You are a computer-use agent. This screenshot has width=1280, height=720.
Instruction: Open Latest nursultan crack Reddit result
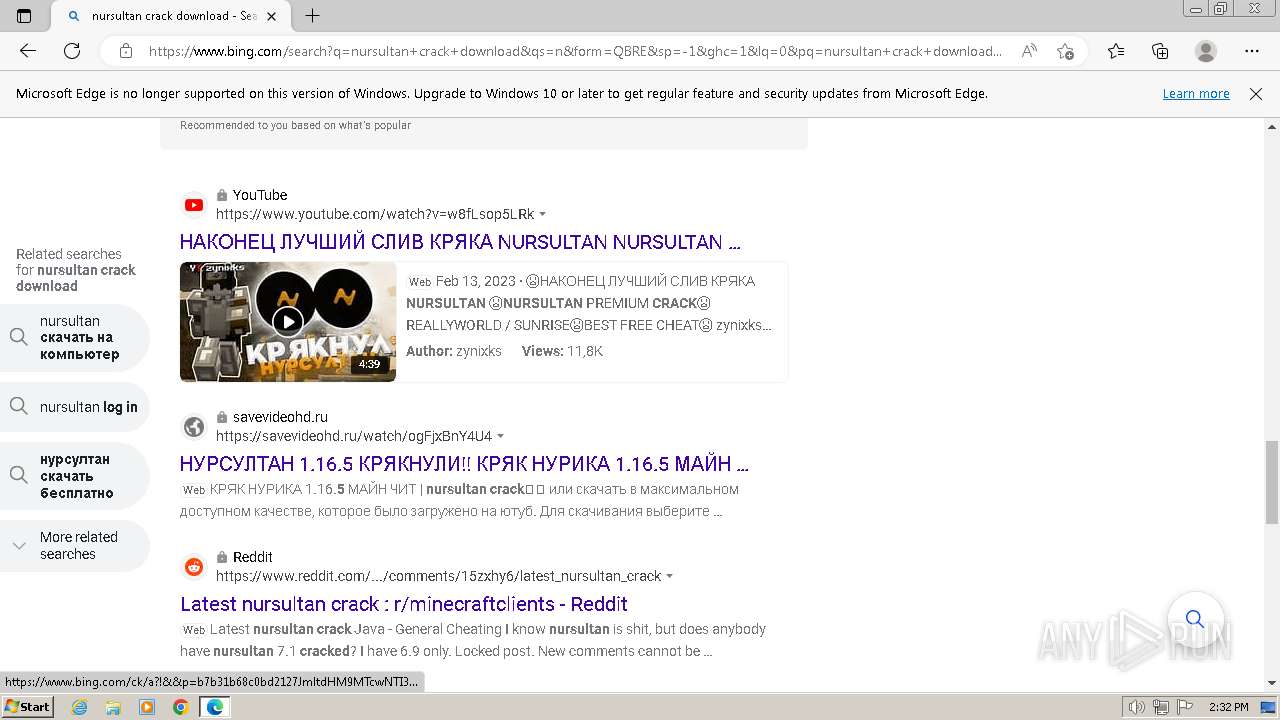[x=404, y=604]
